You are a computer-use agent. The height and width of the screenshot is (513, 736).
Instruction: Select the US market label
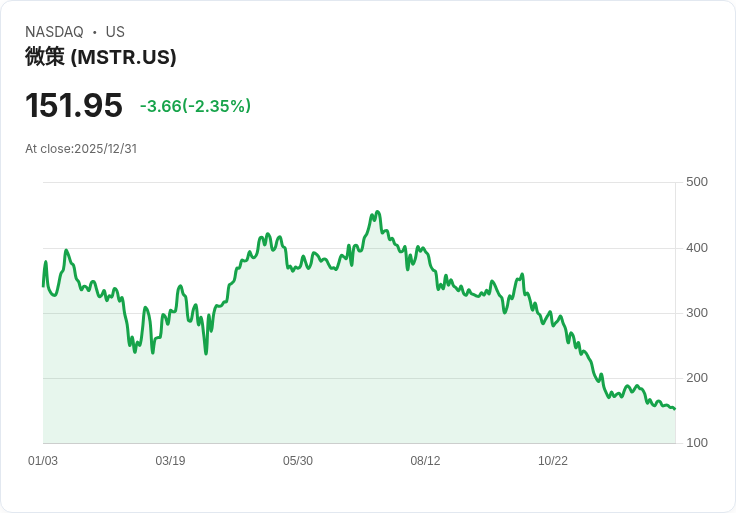coord(115,32)
